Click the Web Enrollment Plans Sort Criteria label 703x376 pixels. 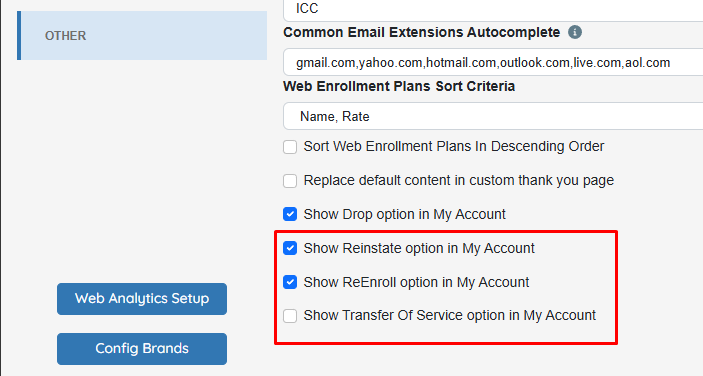[x=399, y=86]
